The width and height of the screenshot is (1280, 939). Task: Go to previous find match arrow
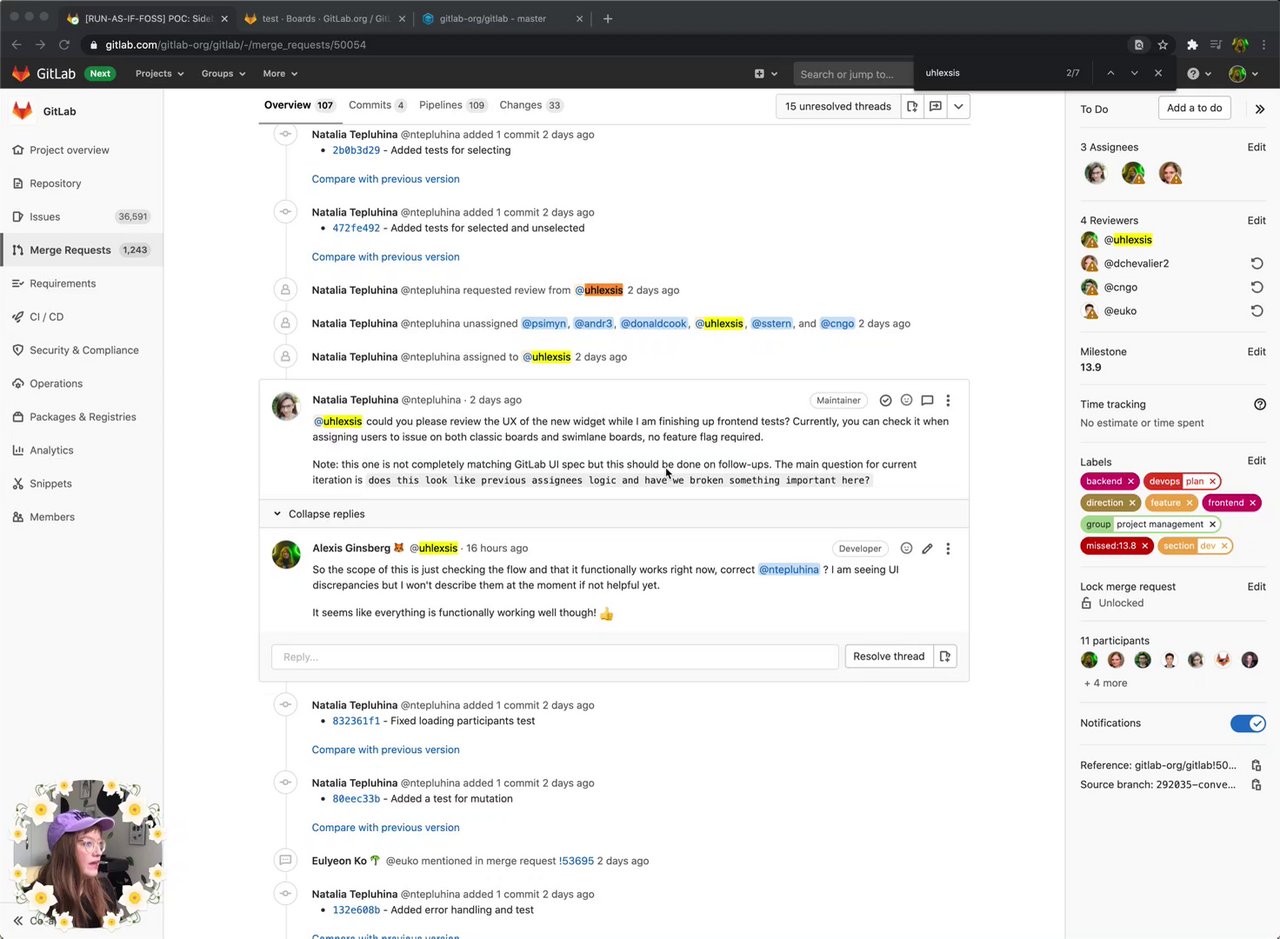1110,73
